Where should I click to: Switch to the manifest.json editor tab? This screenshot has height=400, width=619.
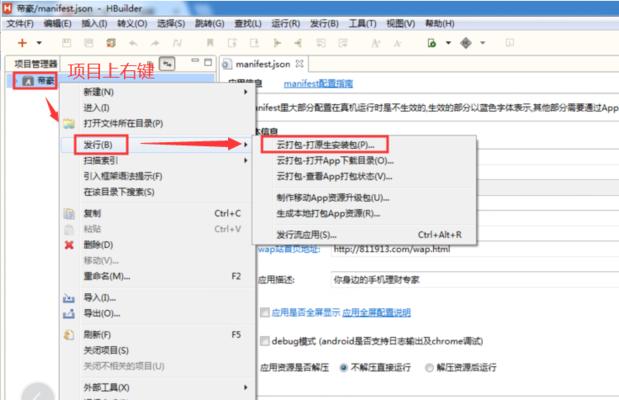coord(263,64)
